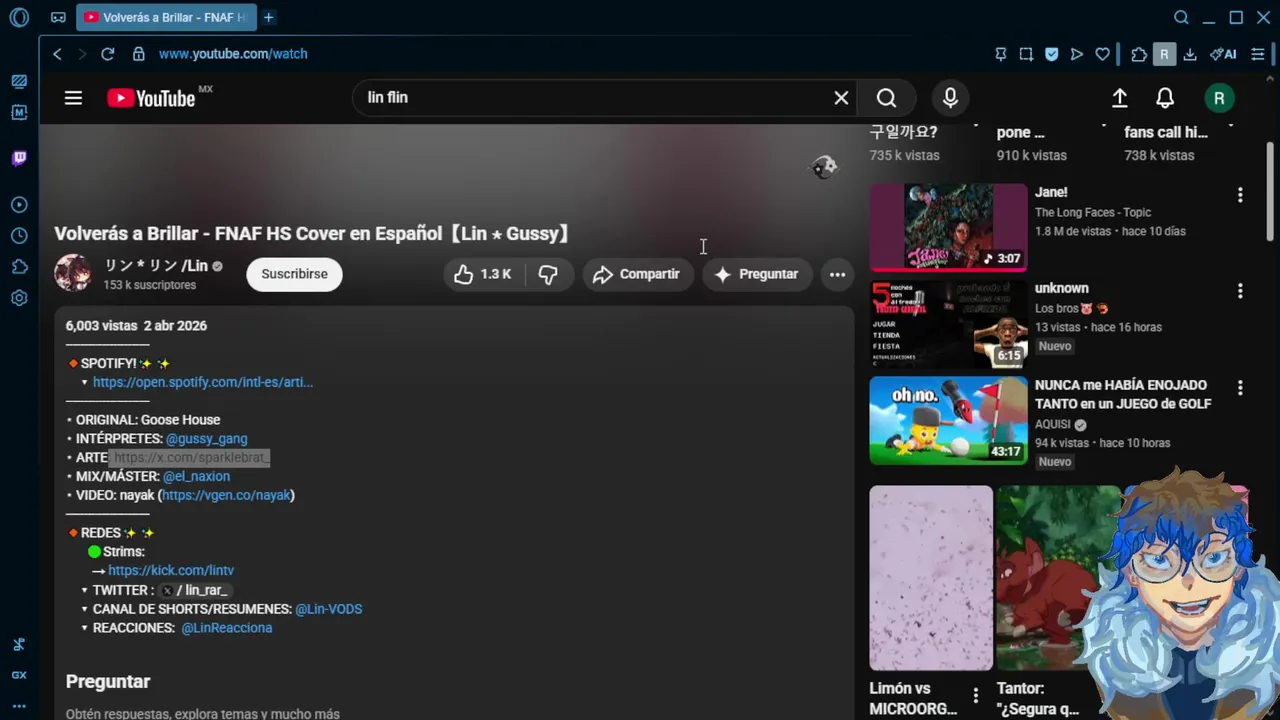Screen dimensions: 1280x720
Task: Open browser downloads icon
Action: [1190, 54]
